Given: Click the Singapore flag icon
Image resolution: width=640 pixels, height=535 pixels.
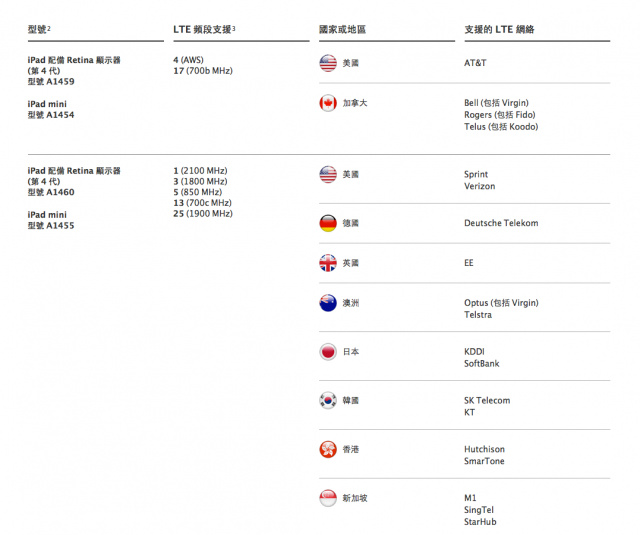Looking at the screenshot, I should pyautogui.click(x=328, y=498).
